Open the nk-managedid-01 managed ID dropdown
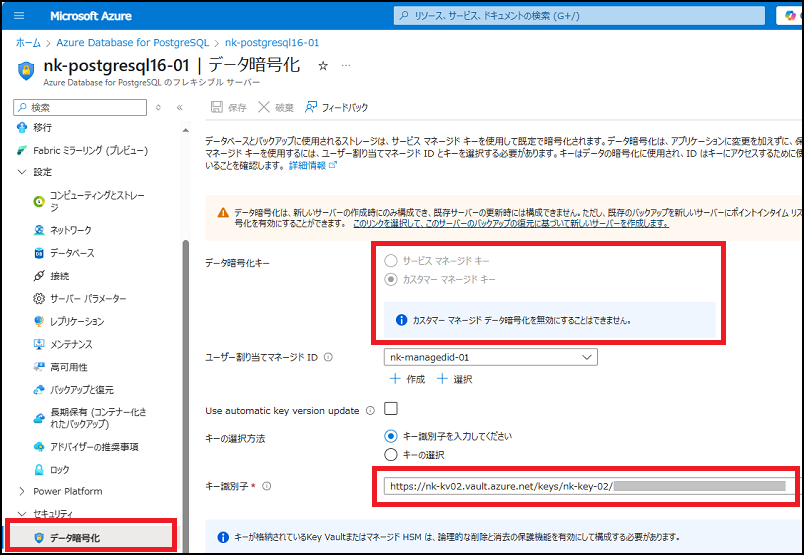The image size is (804, 555). (491, 357)
